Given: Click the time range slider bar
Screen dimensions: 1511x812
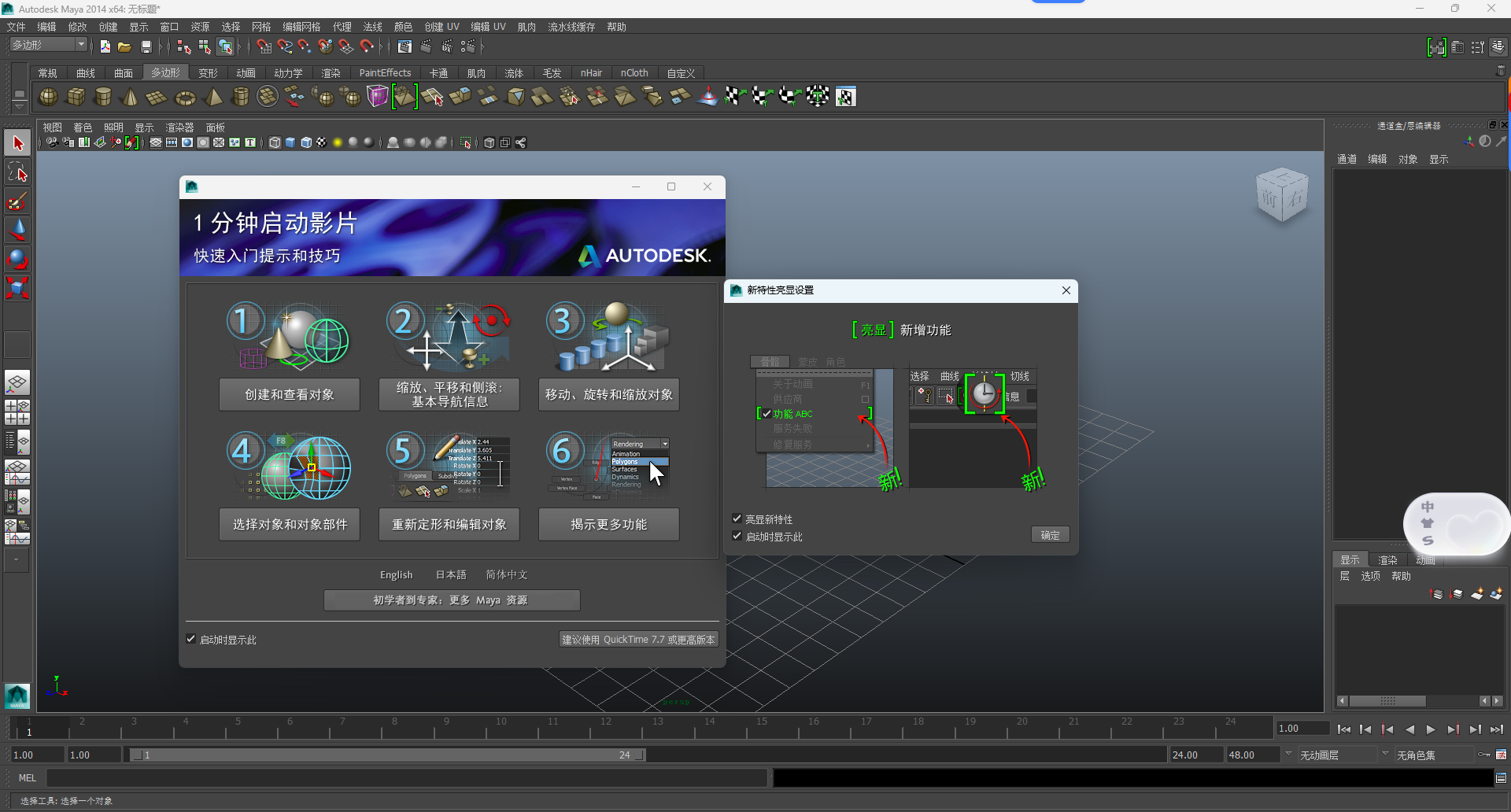Looking at the screenshot, I should [386, 755].
